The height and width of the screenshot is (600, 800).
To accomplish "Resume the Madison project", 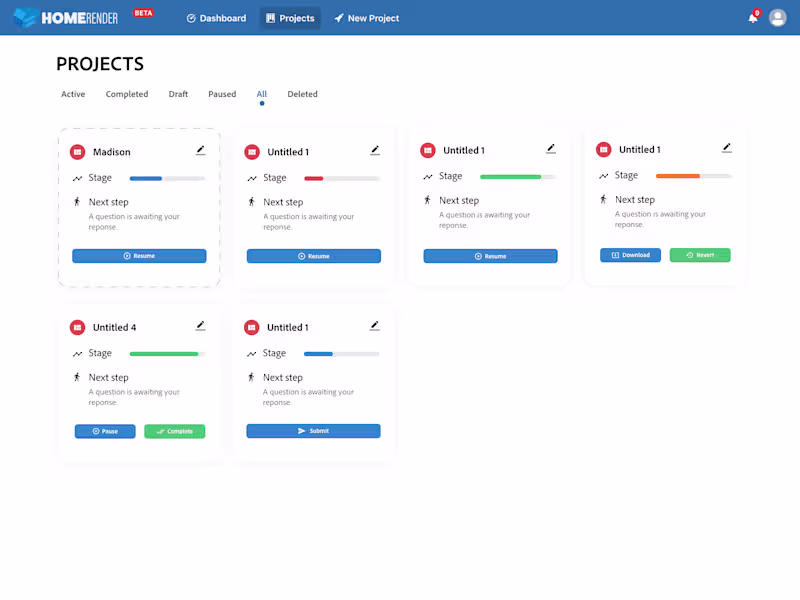I will (x=139, y=256).
